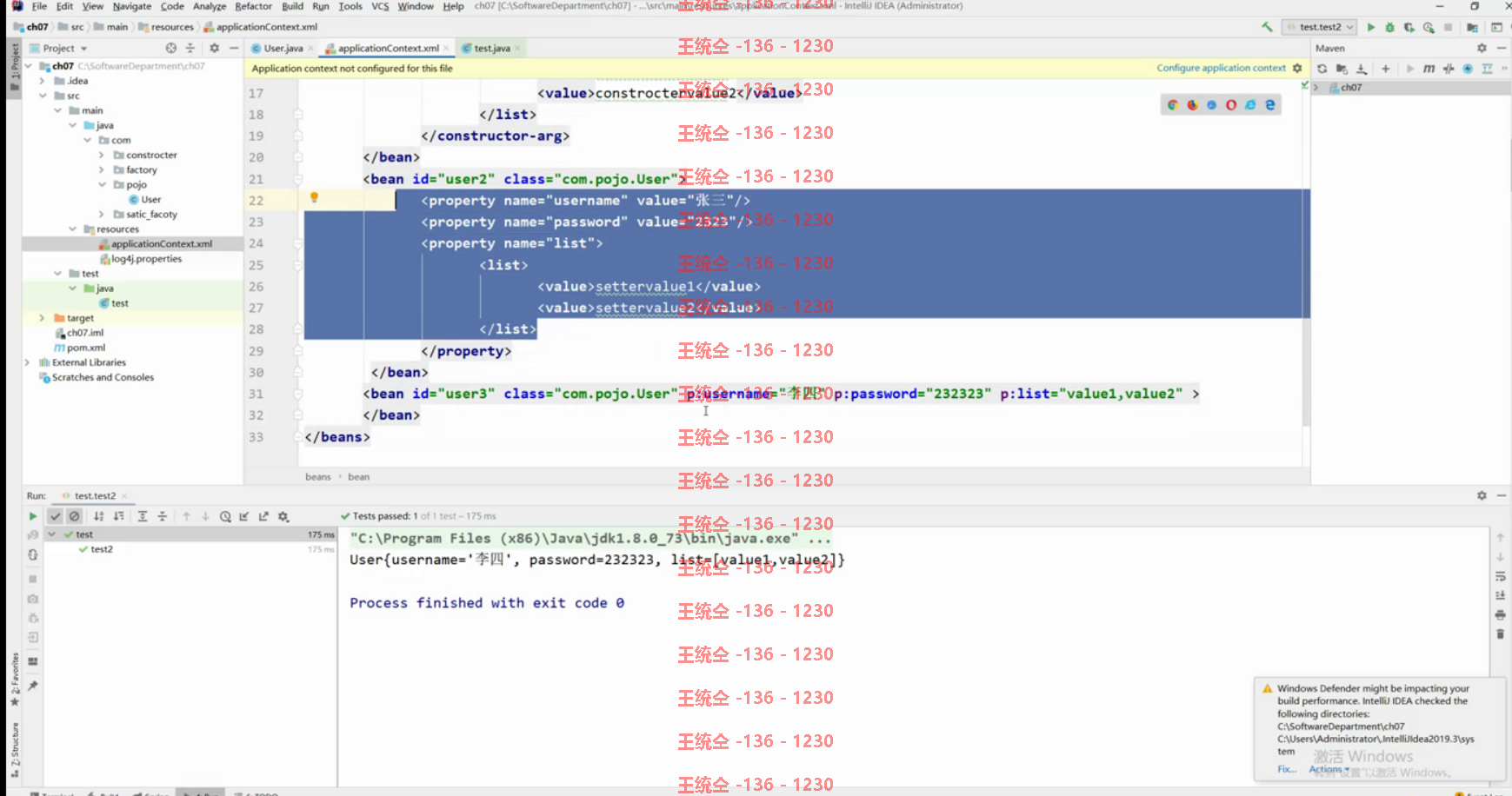Toggle show ignored tests
1512x796 pixels.
click(75, 516)
